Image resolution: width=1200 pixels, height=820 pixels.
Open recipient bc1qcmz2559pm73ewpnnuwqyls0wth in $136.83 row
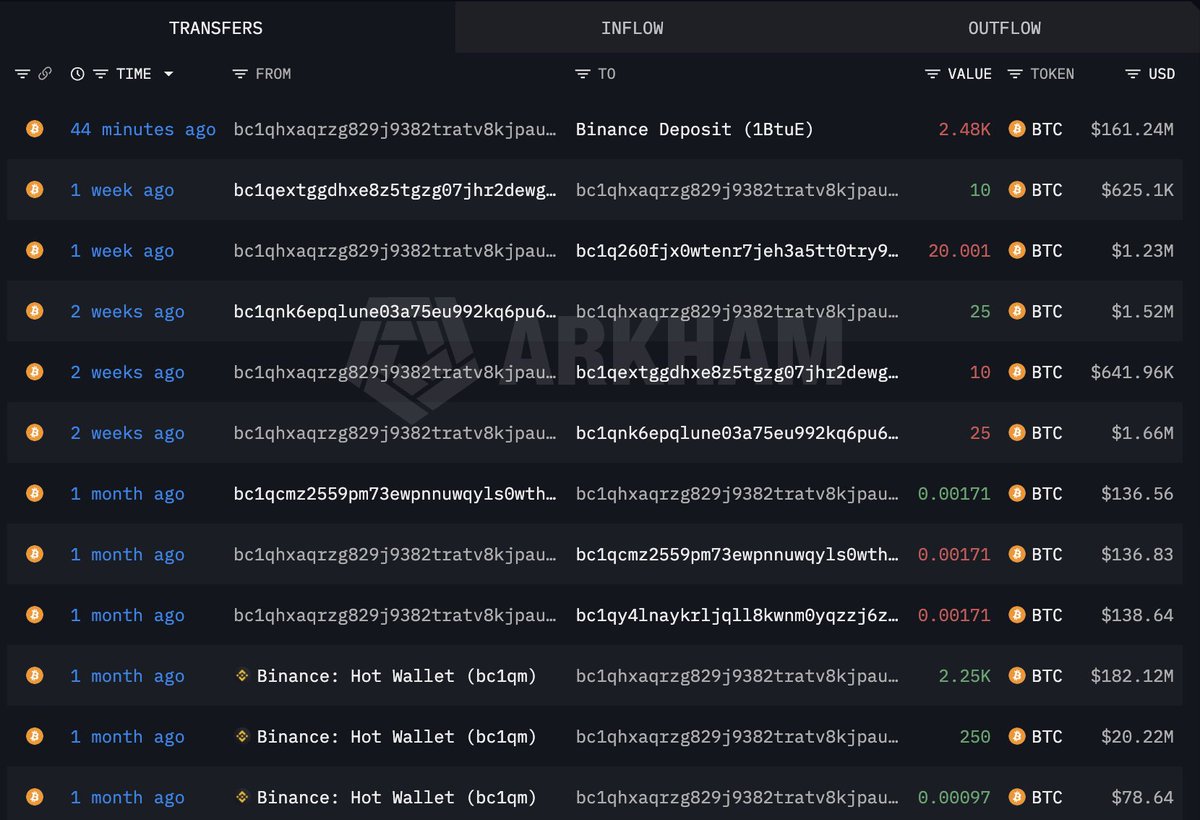738,555
